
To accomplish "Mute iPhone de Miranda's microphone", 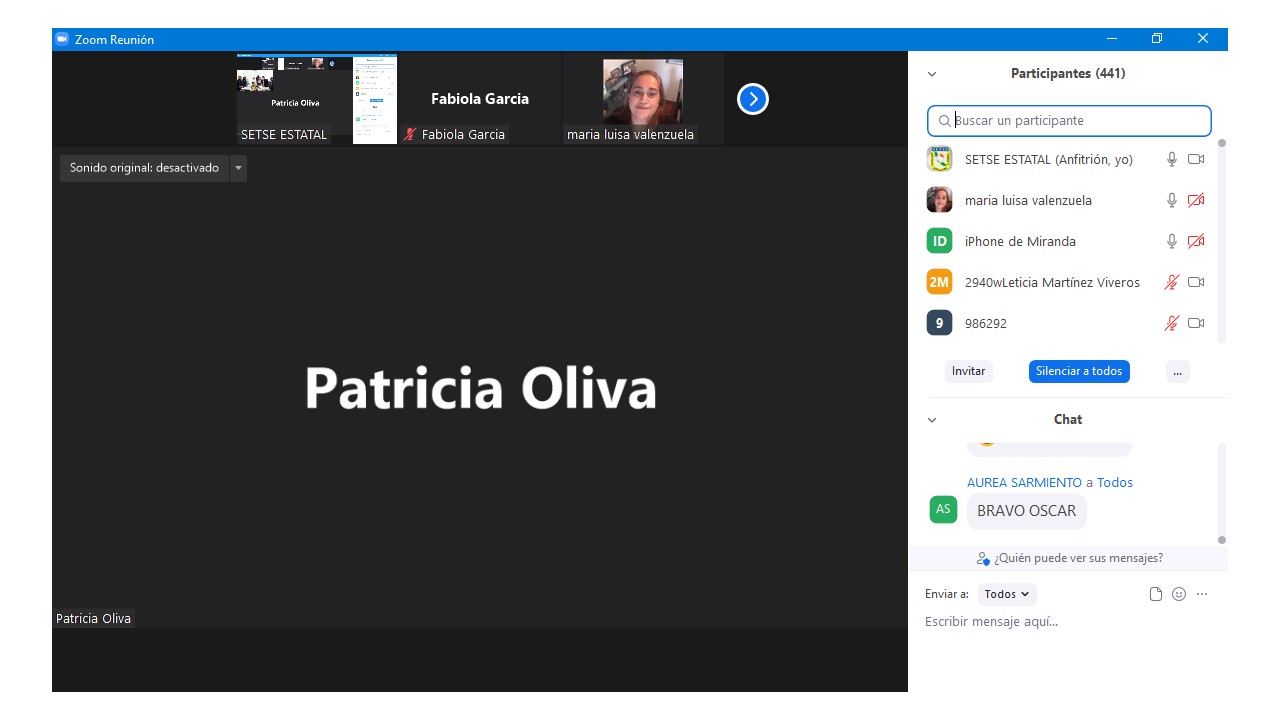I will point(1172,241).
